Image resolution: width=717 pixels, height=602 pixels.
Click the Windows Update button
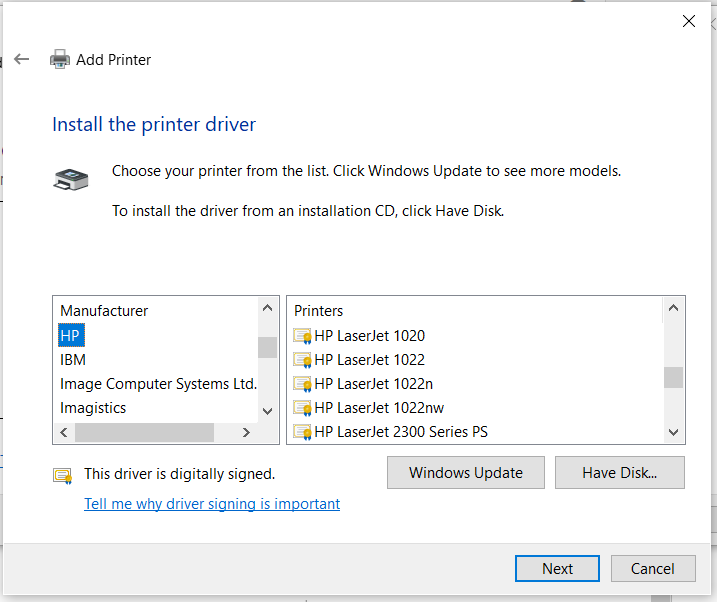(x=466, y=473)
